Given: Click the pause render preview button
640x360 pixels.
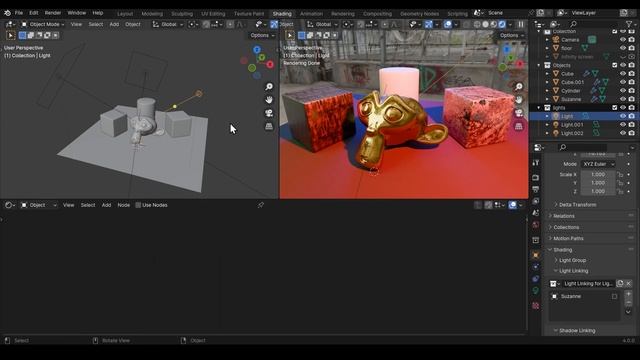Looking at the screenshot, I should click(x=521, y=24).
